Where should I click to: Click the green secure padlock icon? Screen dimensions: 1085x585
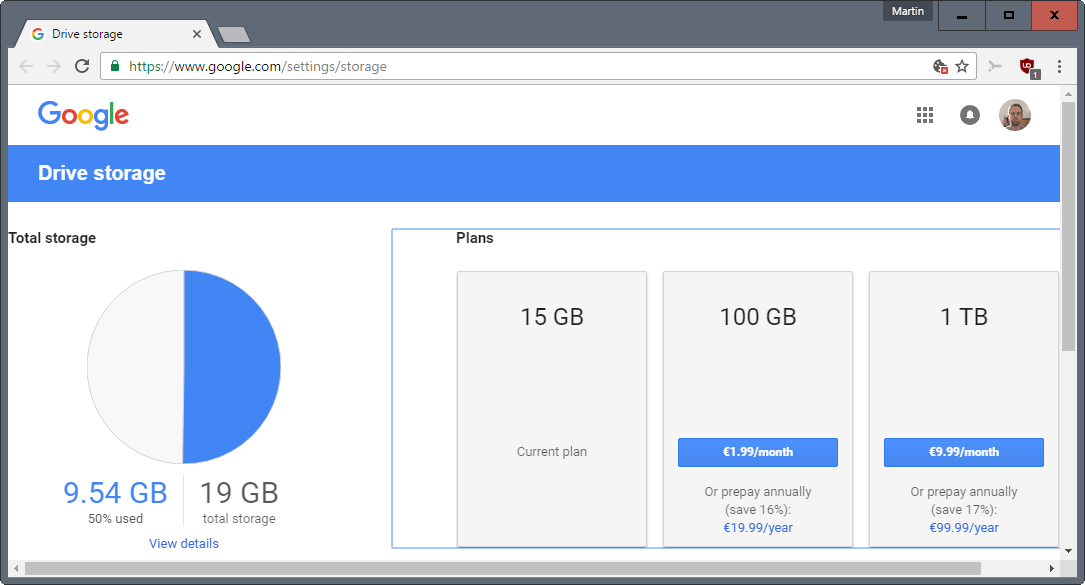pyautogui.click(x=115, y=66)
